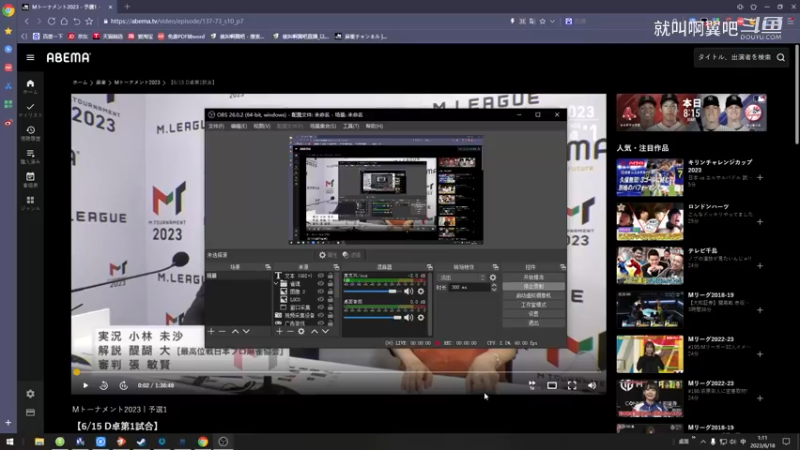Open My List checkmark icon in ABEMA sidebar
The height and width of the screenshot is (450, 800).
point(30,107)
